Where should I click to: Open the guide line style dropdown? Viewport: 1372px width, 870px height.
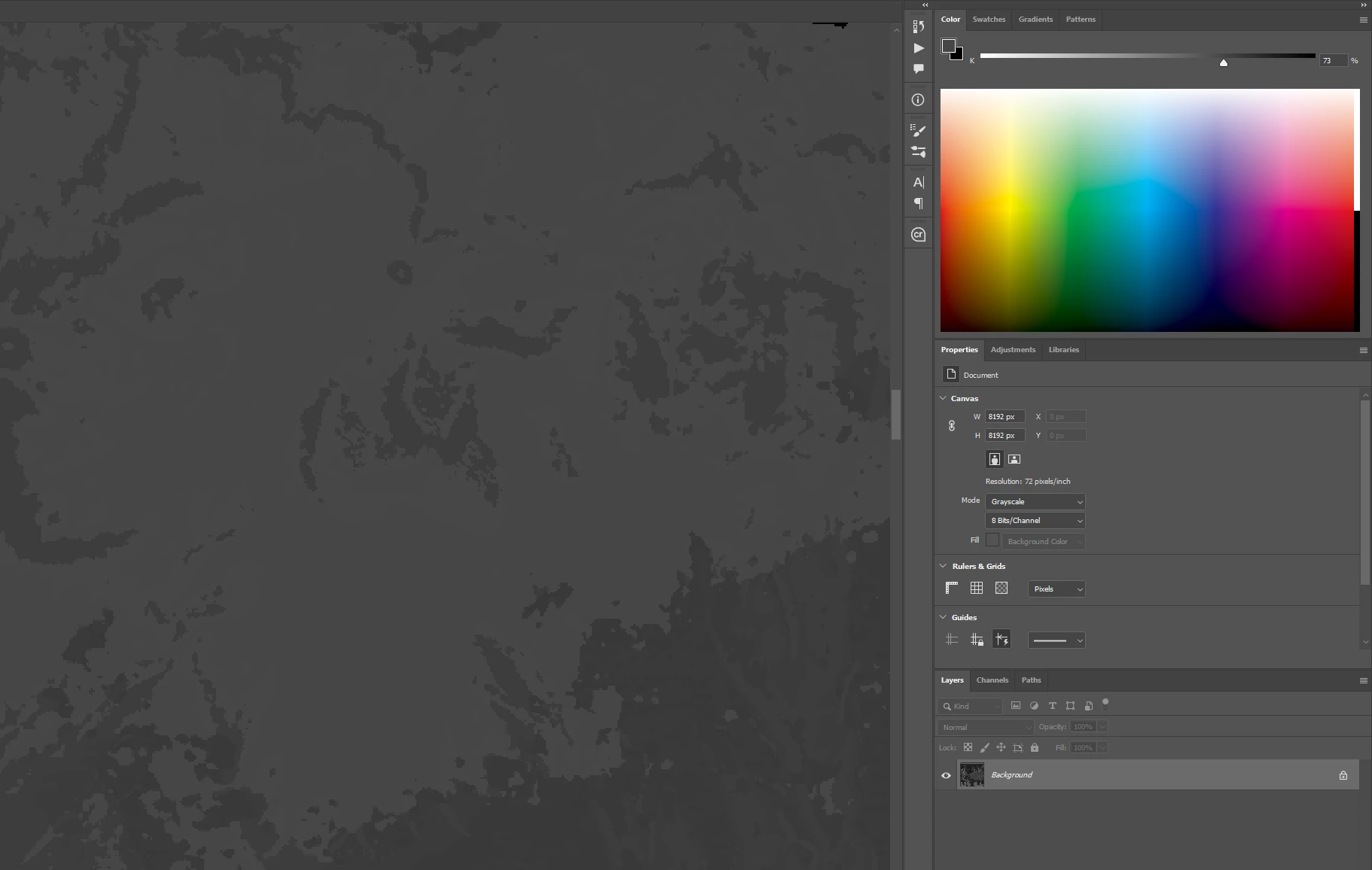pyautogui.click(x=1056, y=640)
